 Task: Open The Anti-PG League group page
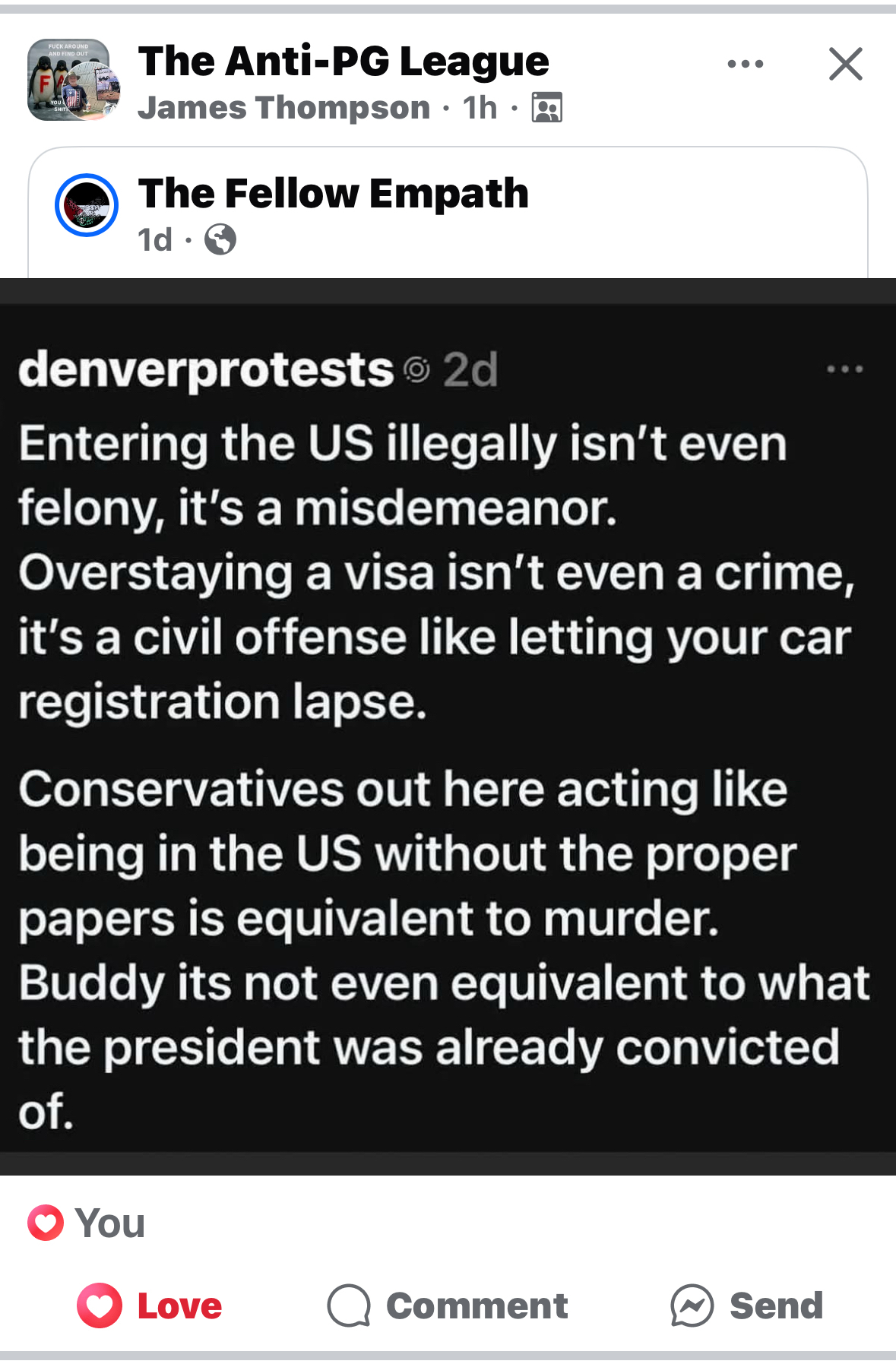[x=344, y=61]
